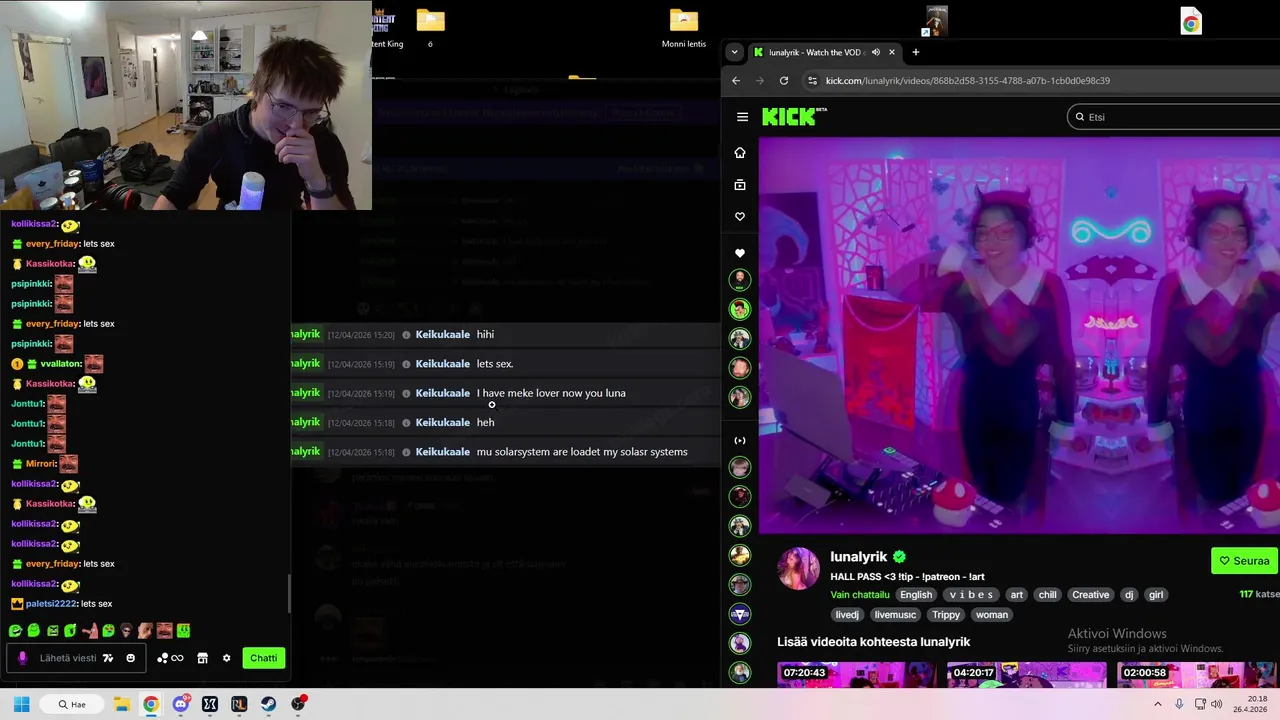Open the Vain chattailu category link
Image resolution: width=1280 pixels, height=720 pixels.
click(860, 595)
